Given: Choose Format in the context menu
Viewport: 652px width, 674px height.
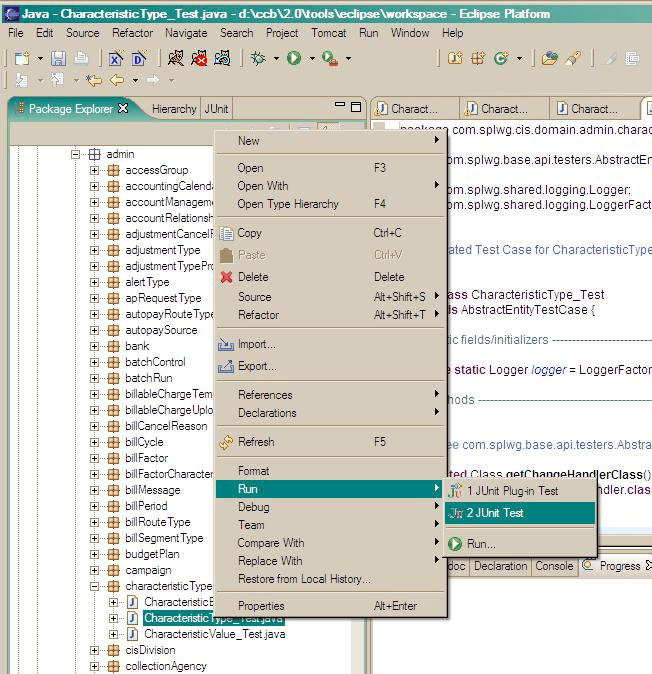Looking at the screenshot, I should point(330,471).
